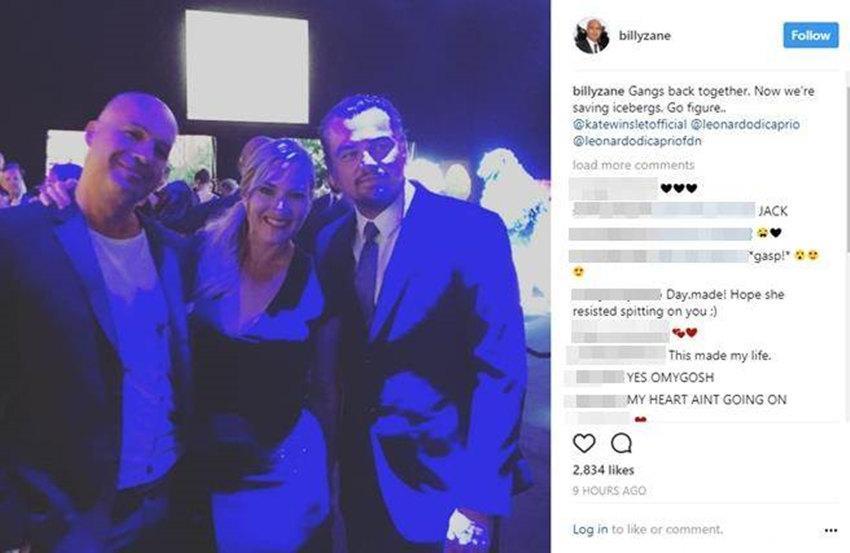Click the speech bubble comment icon
The height and width of the screenshot is (553, 850).
[621, 443]
